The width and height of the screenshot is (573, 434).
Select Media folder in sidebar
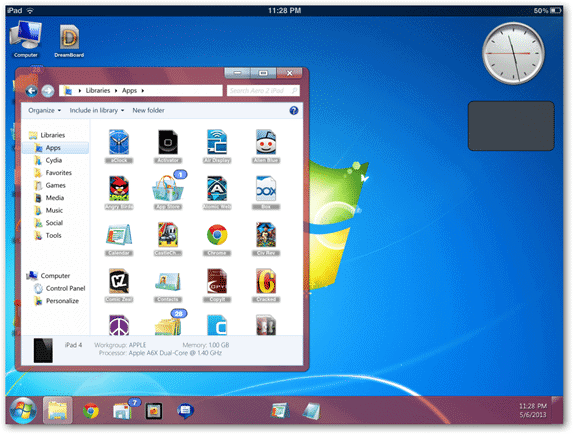coord(49,198)
